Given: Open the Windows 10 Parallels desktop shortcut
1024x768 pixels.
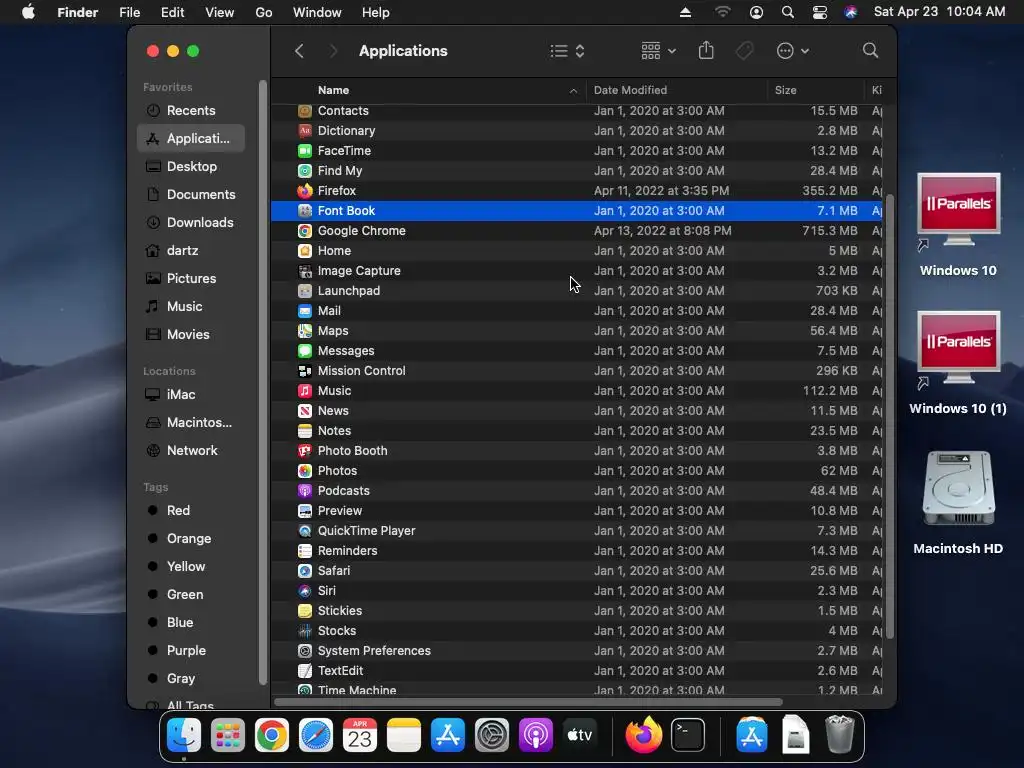Looking at the screenshot, I should (958, 225).
